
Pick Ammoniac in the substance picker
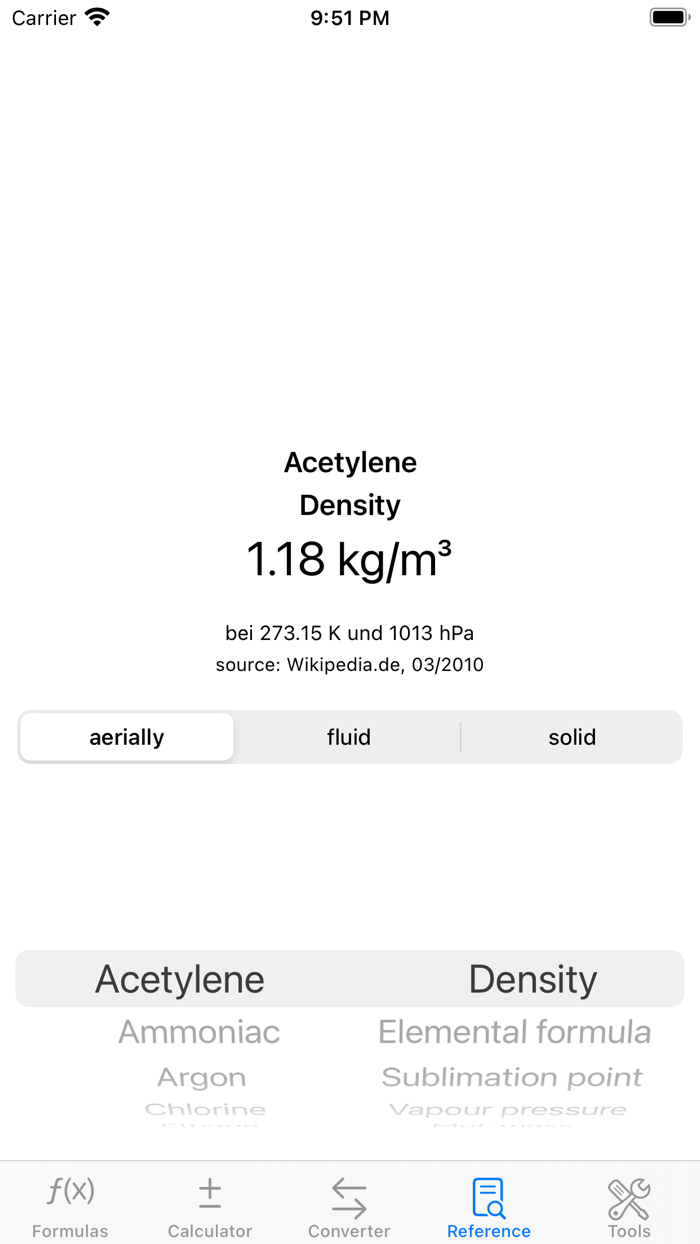tap(199, 1032)
